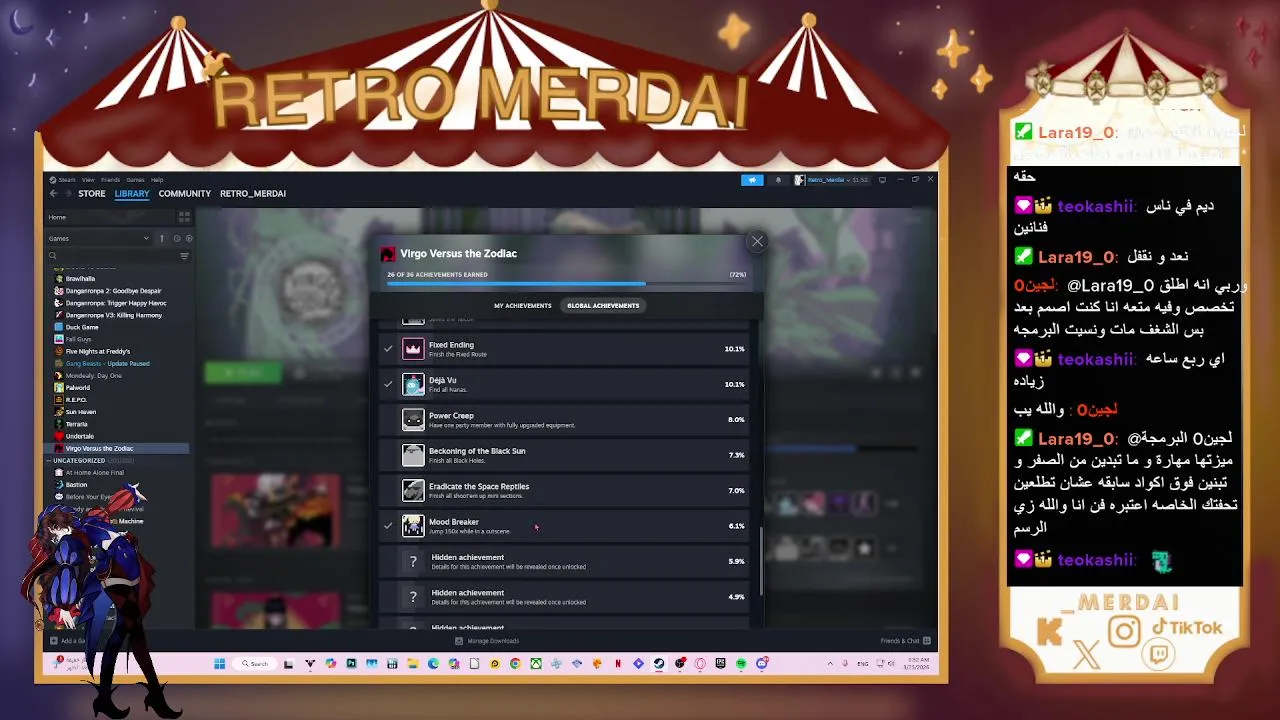Switch to the Global Achievements tab

pos(603,306)
